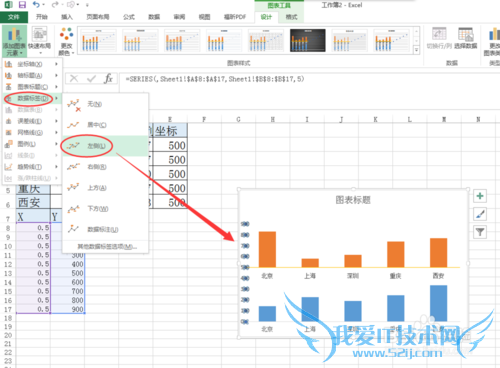This screenshot has width=500, height=368.
Task: Click the Insert Function fx icon
Action: pos(108,79)
